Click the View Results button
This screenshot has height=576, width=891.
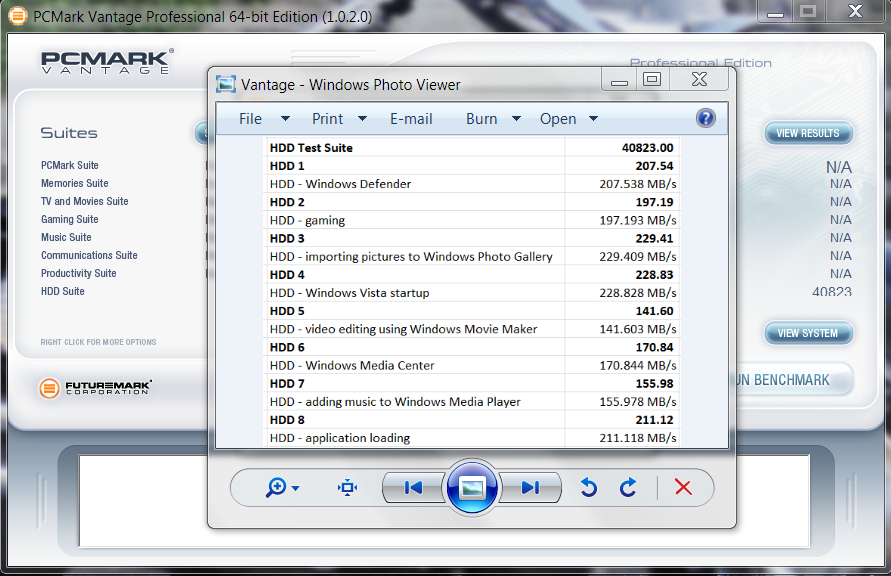(808, 133)
